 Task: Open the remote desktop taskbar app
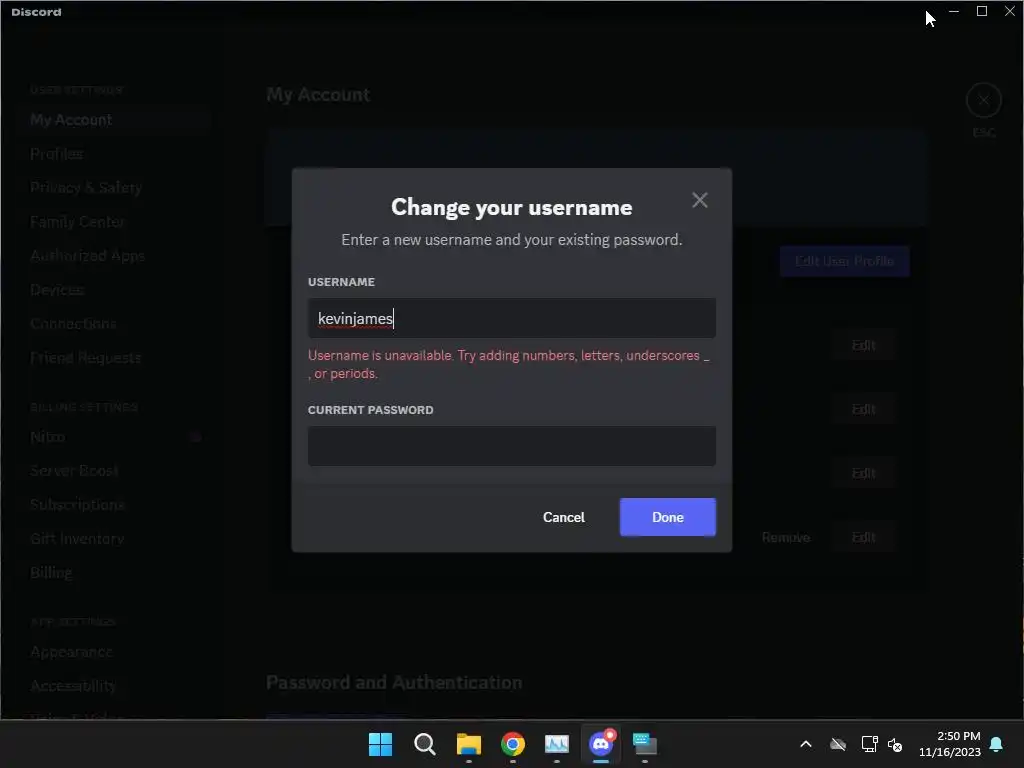pos(645,744)
